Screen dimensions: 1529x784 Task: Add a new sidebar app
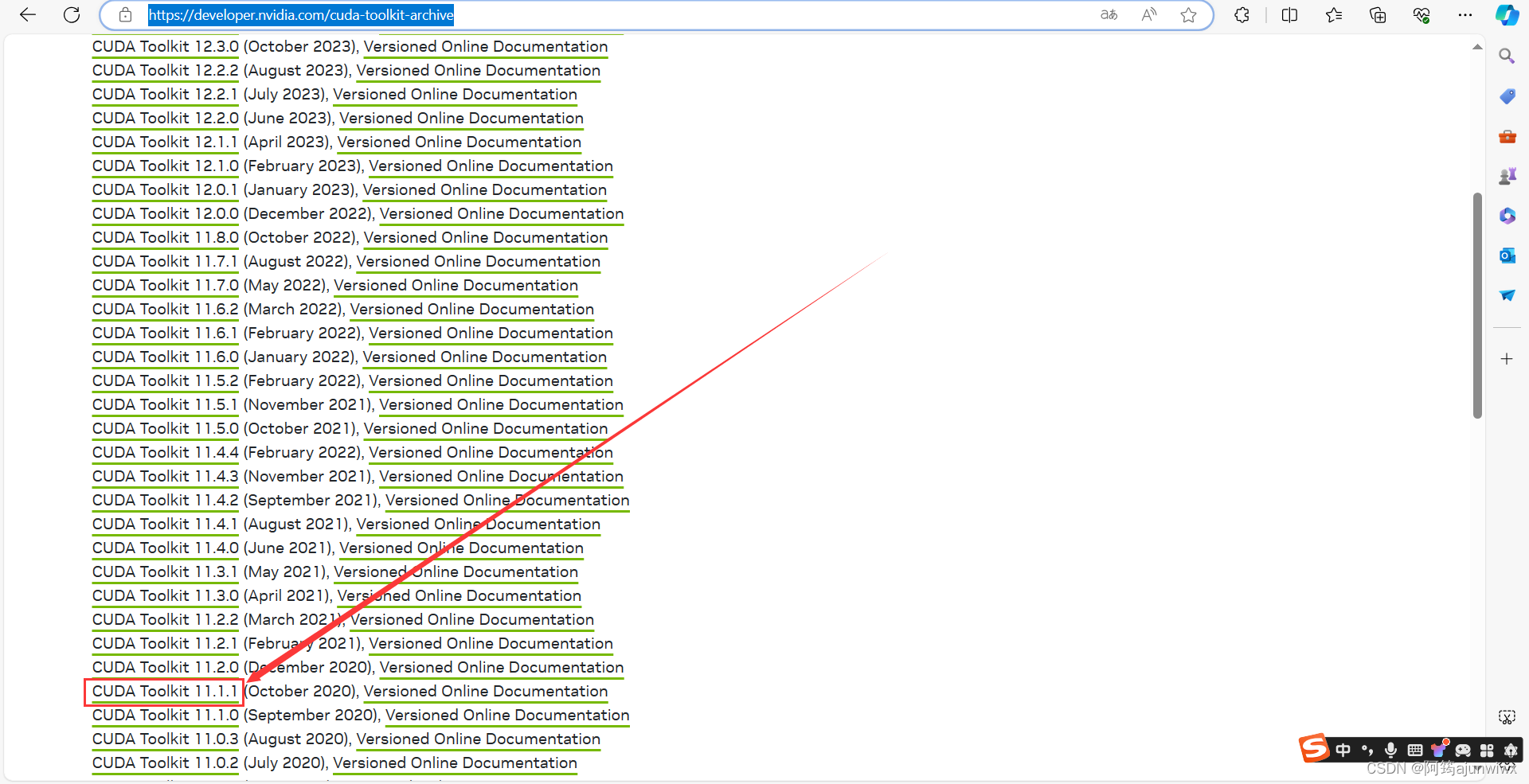click(x=1507, y=359)
